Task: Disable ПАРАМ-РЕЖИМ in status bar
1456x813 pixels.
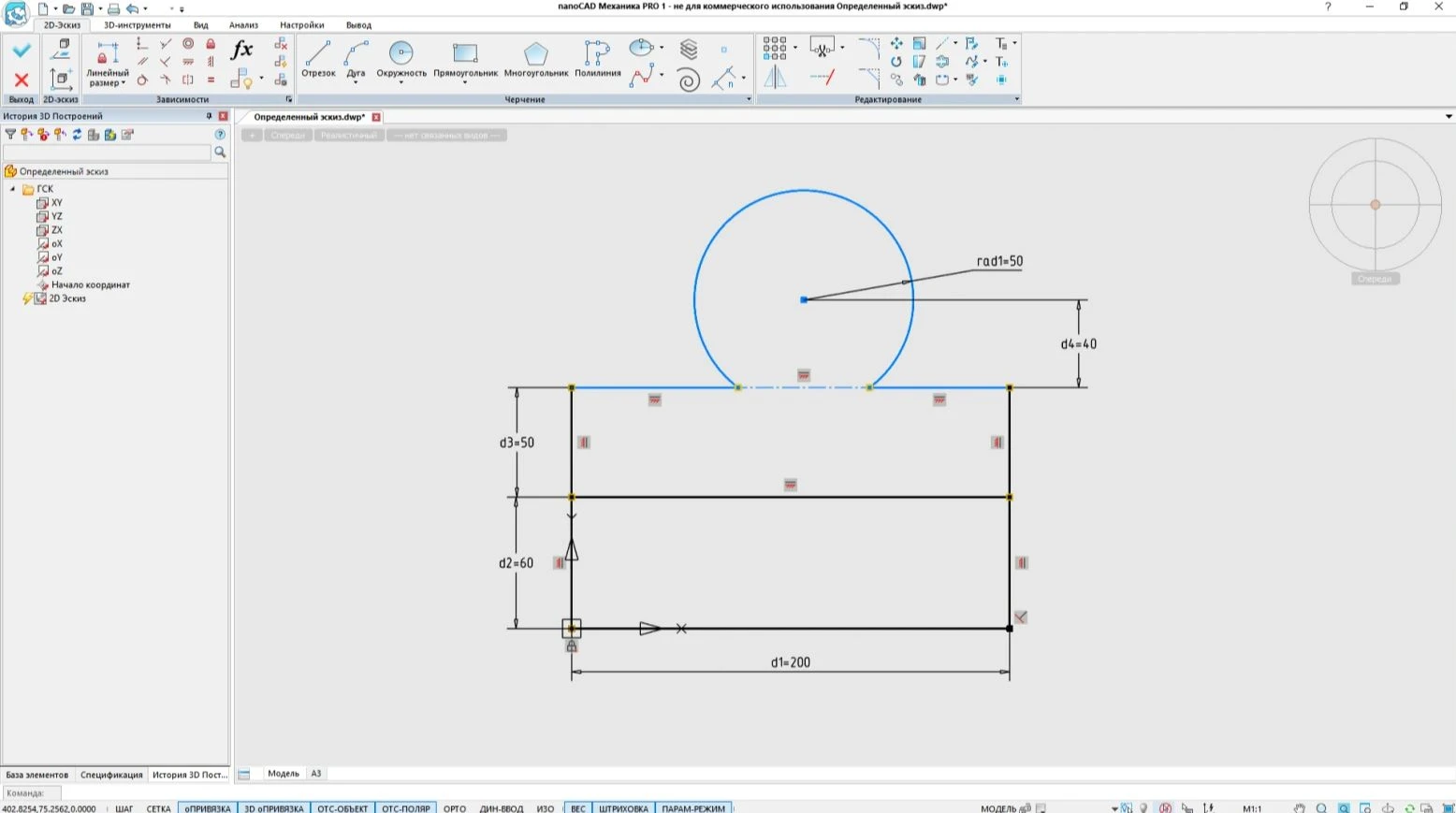Action: pos(692,808)
